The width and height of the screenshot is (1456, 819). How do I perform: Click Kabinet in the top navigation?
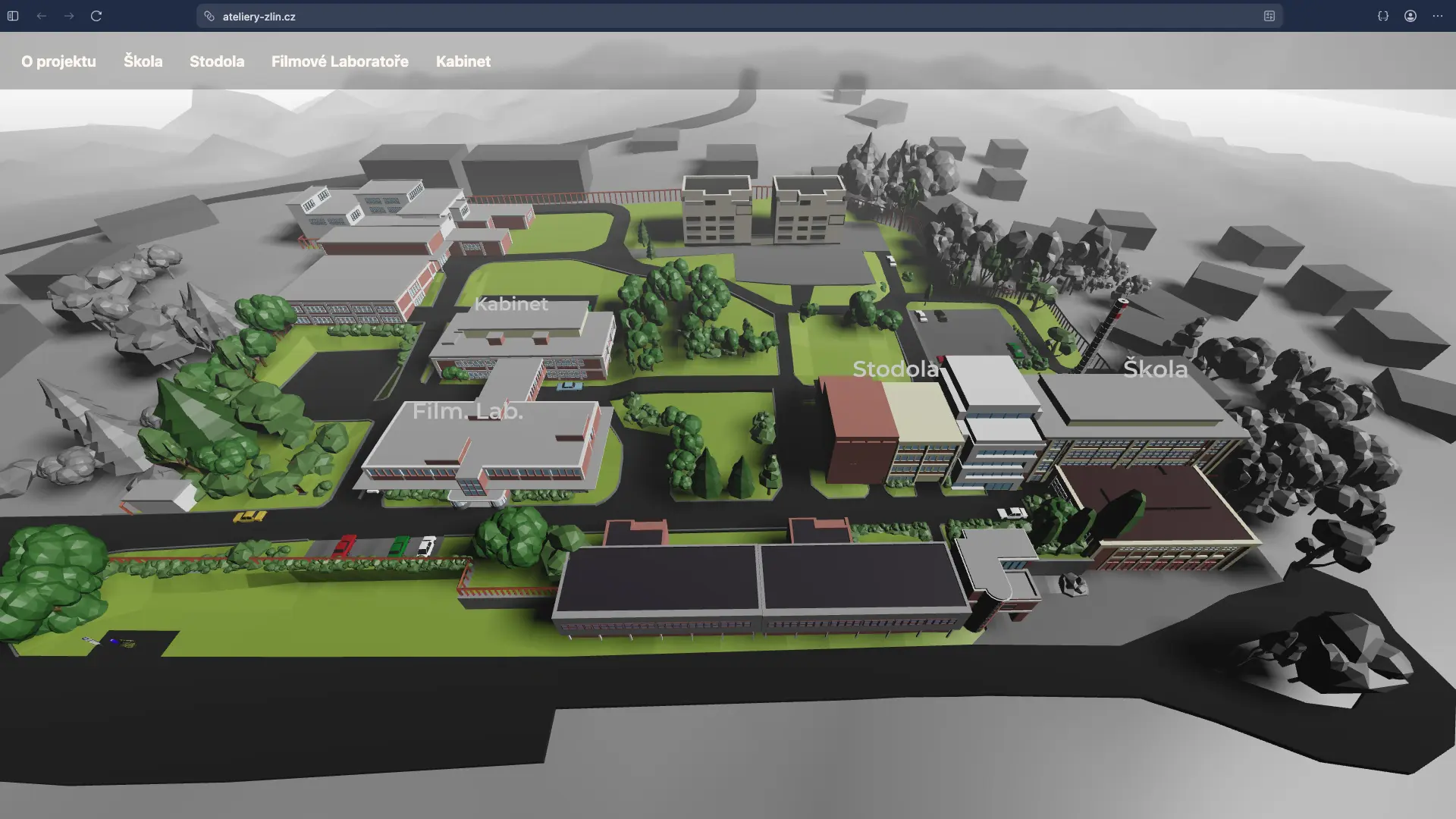(463, 61)
